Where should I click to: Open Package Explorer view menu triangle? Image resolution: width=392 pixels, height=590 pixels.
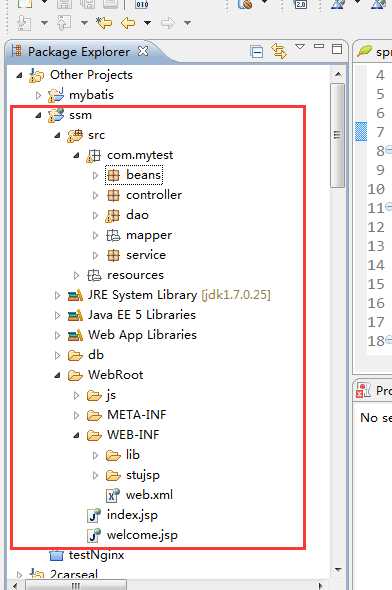point(300,47)
